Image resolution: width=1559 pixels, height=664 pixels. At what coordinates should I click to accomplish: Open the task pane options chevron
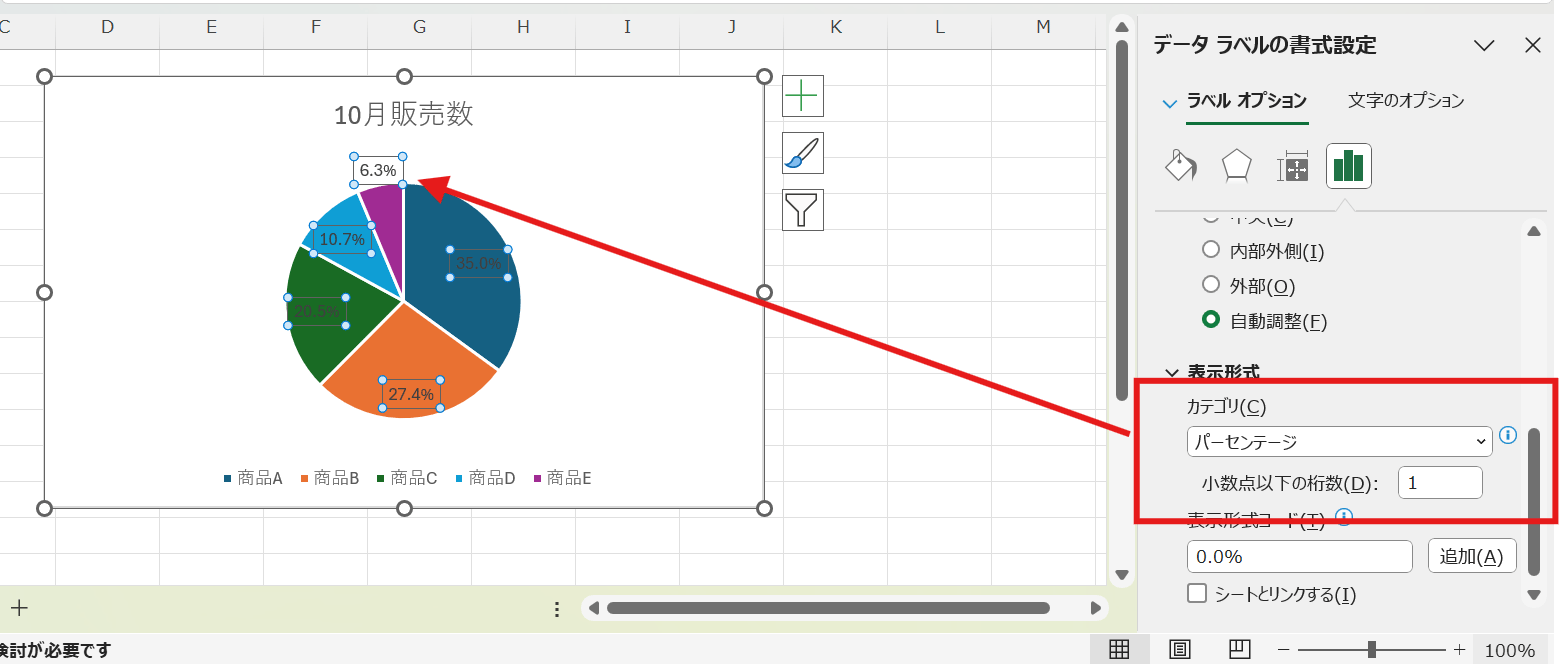click(x=1484, y=45)
